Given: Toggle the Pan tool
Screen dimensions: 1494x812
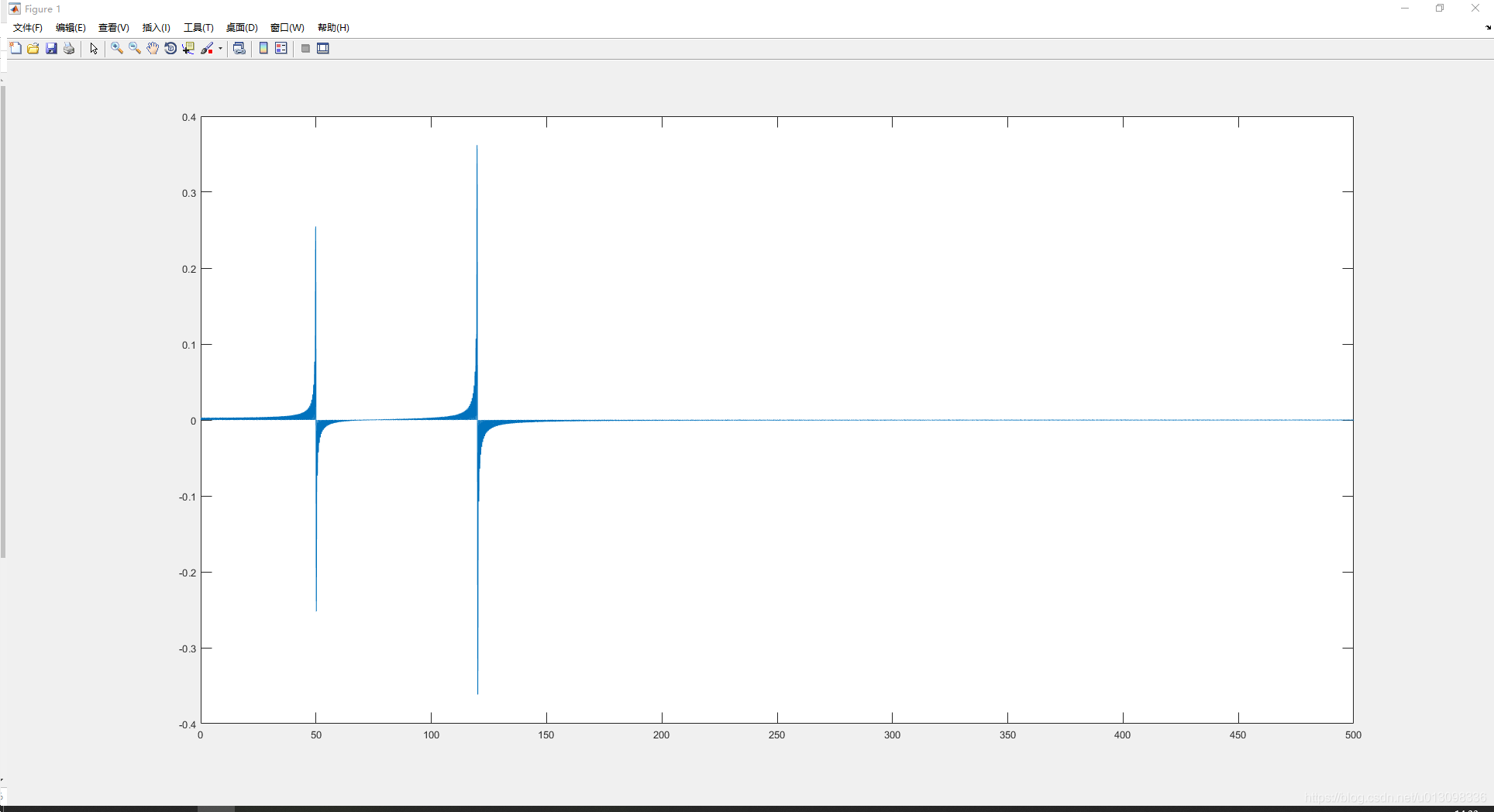Looking at the screenshot, I should click(152, 48).
